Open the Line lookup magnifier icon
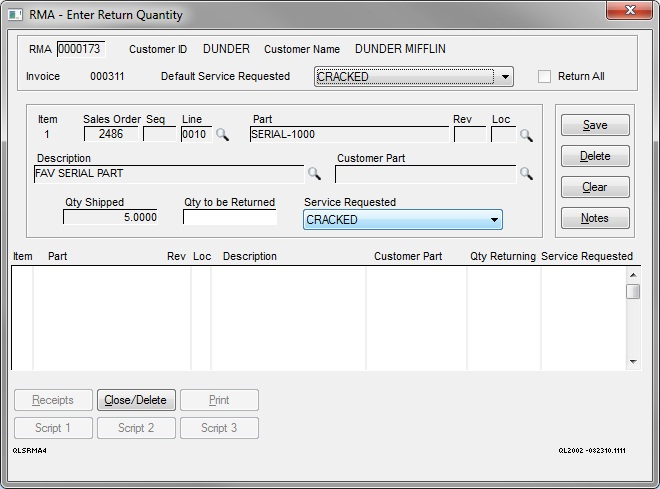Image resolution: width=660 pixels, height=489 pixels. [x=222, y=135]
